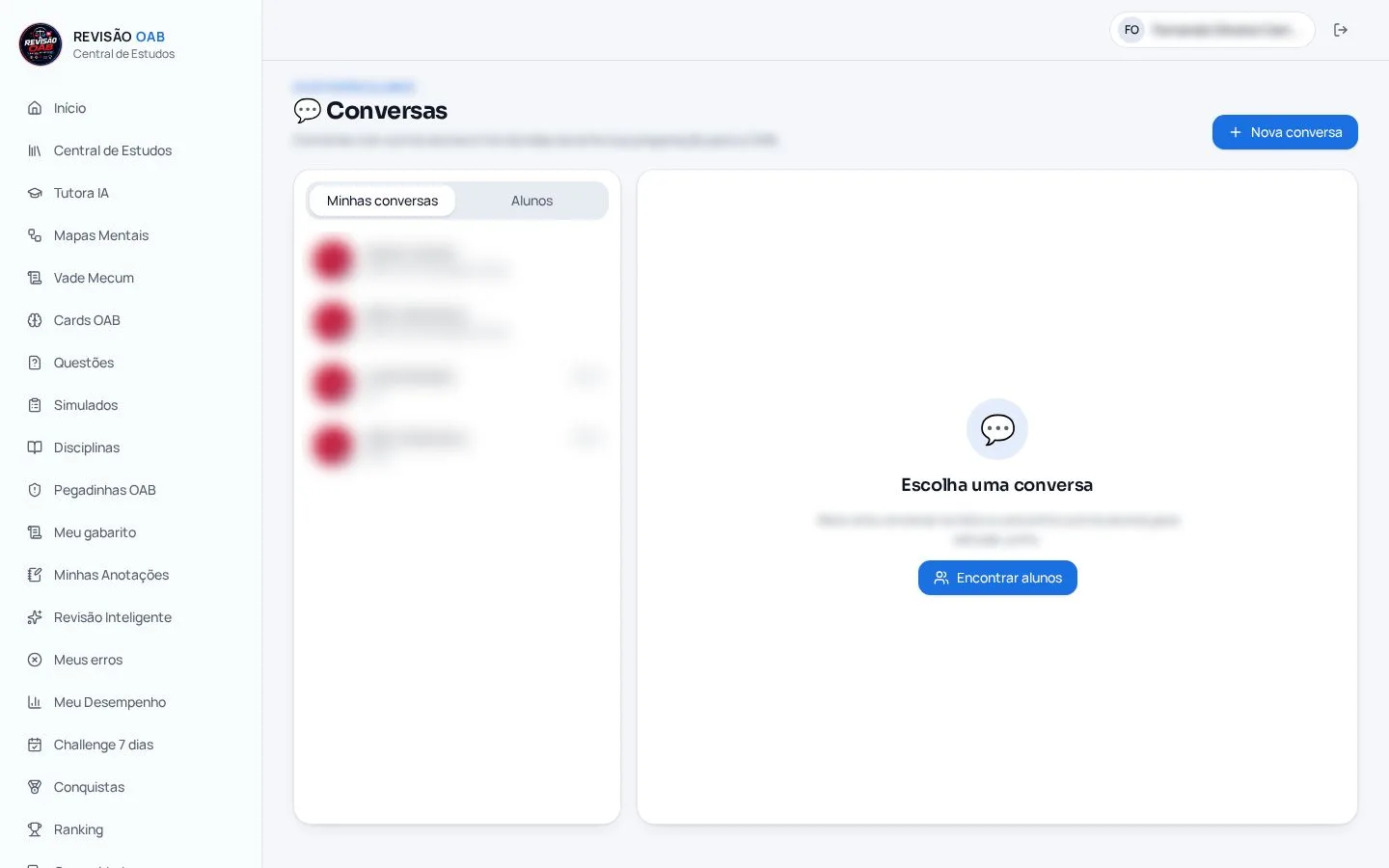The image size is (1389, 868).
Task: Go to Conquistas menu label
Action: pos(89,787)
